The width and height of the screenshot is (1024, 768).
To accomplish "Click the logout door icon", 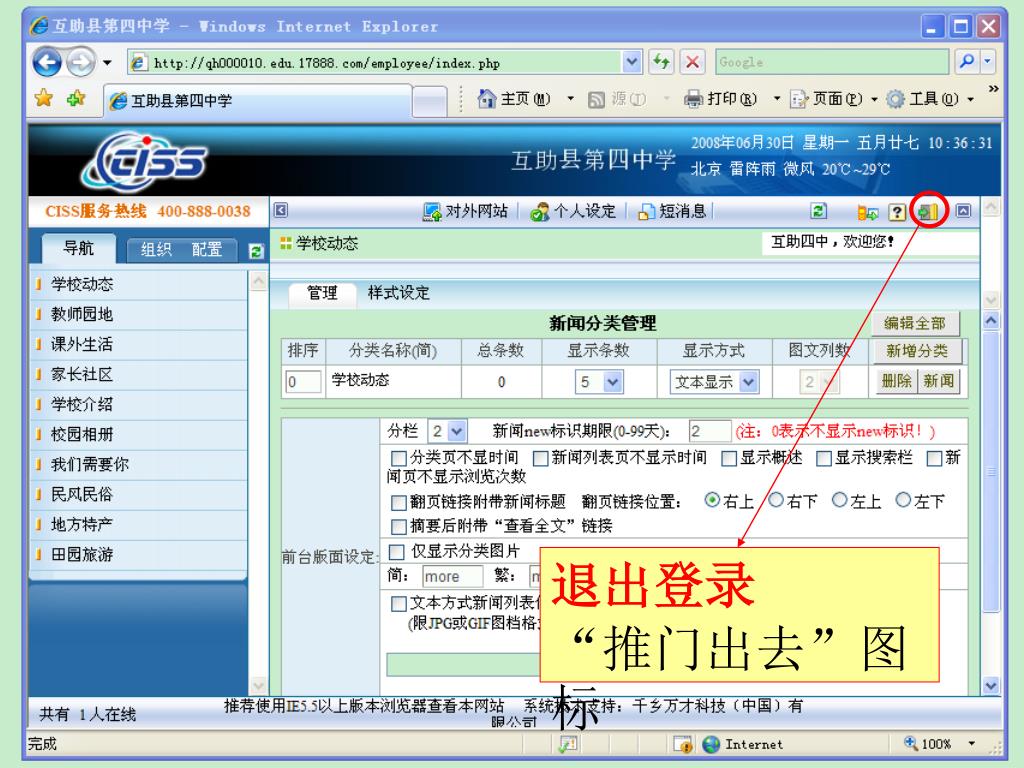I will [928, 211].
